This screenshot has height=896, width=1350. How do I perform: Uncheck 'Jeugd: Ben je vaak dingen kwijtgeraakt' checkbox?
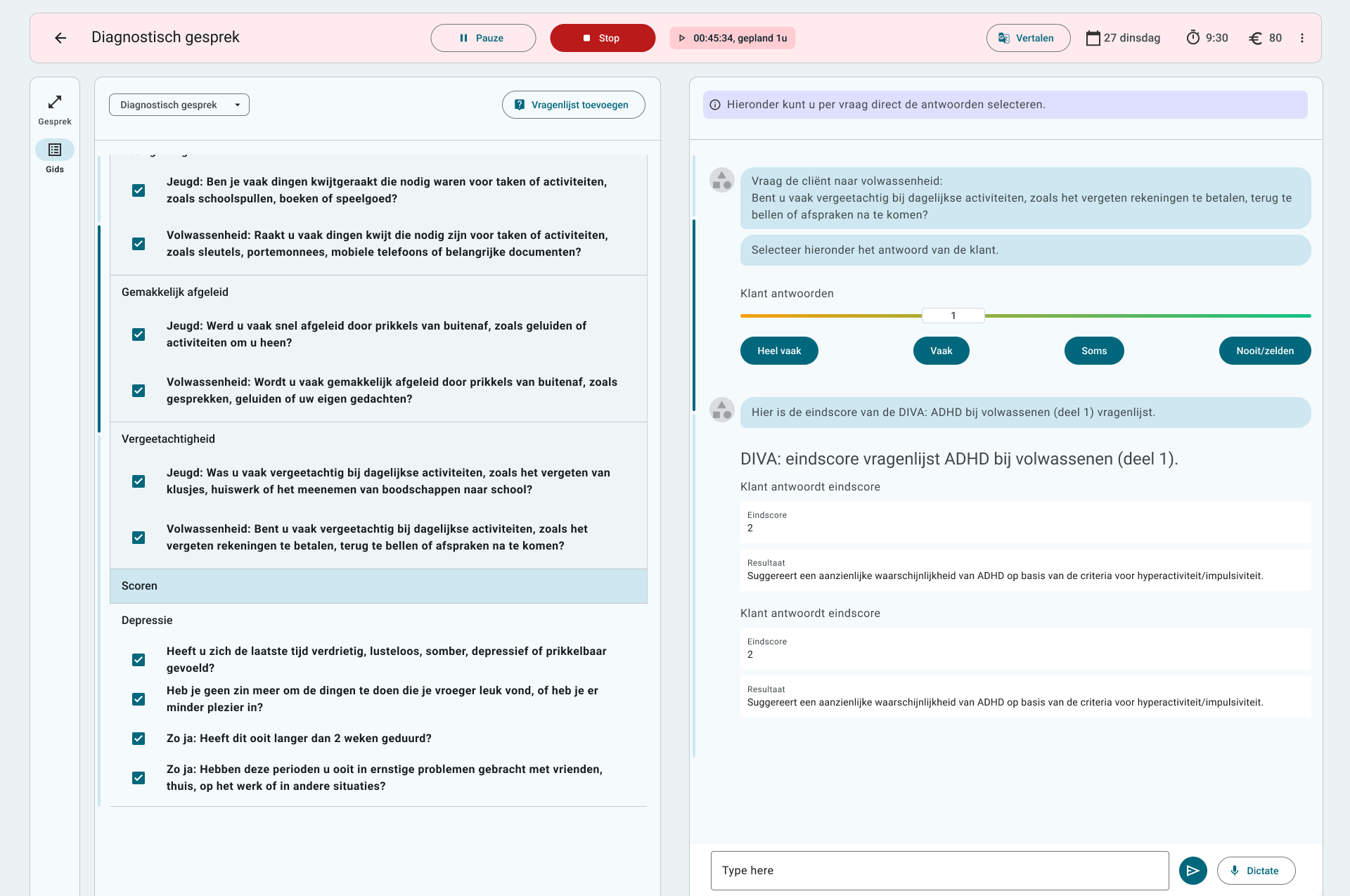(x=139, y=190)
